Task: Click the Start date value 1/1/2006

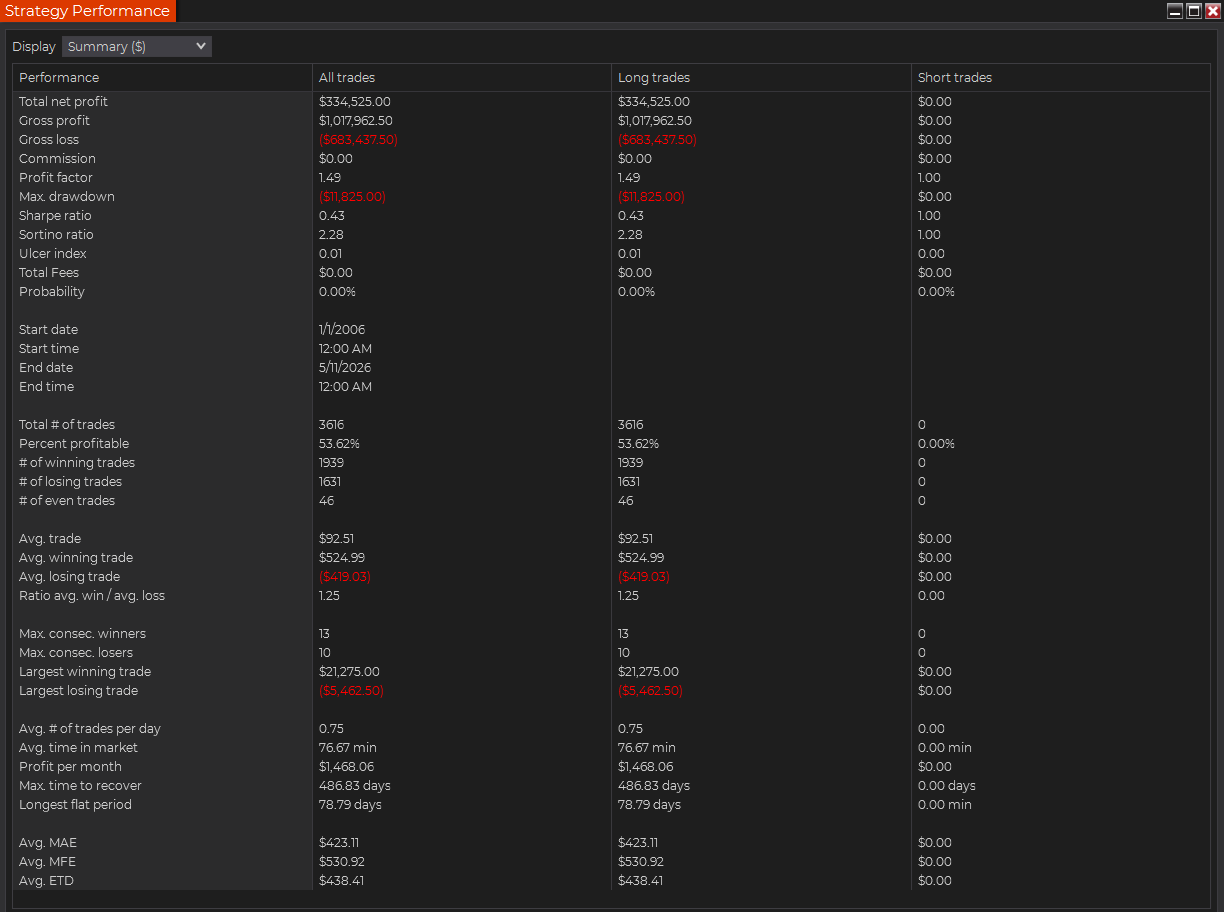Action: [342, 330]
